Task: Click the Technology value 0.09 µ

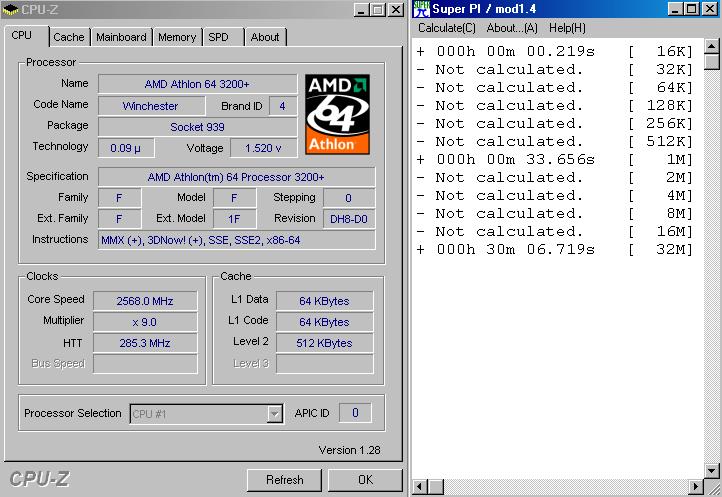Action: point(126,148)
